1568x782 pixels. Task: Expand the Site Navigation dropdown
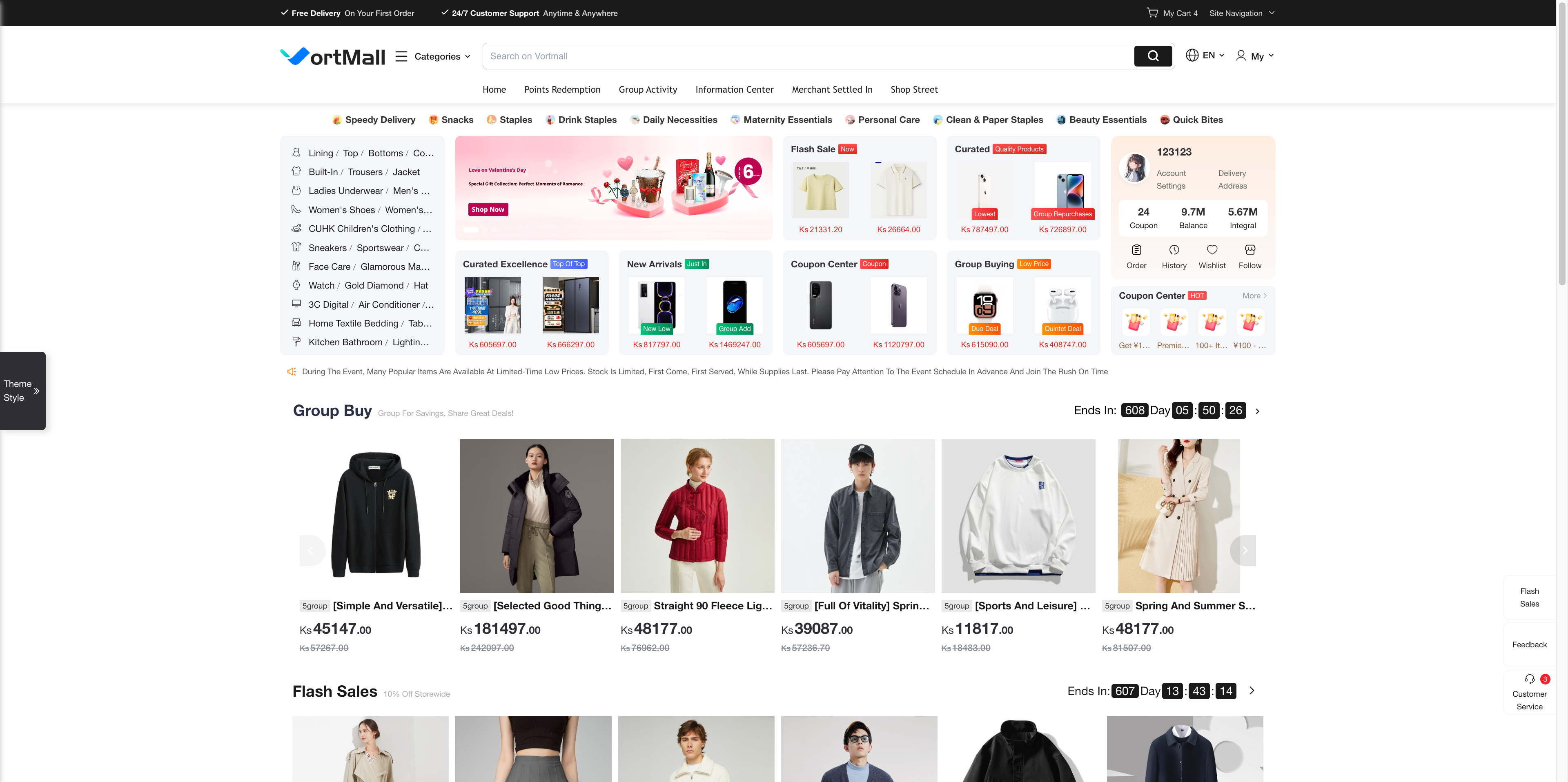click(x=1241, y=13)
